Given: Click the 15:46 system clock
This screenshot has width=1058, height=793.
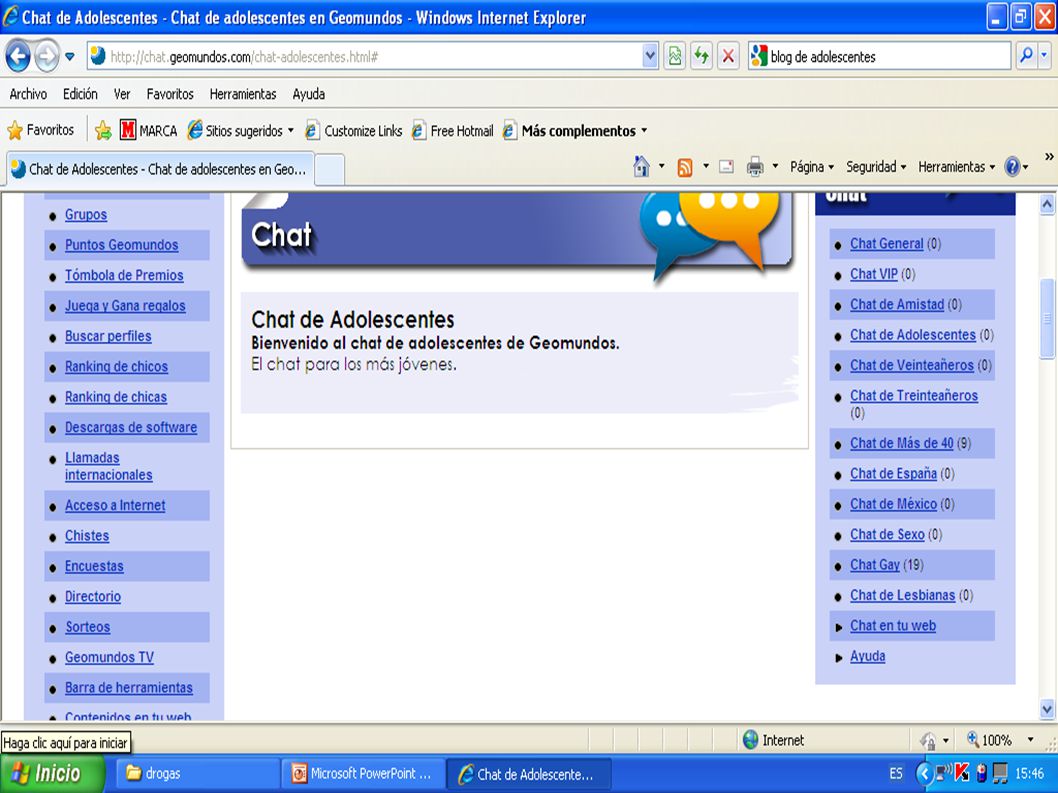Looking at the screenshot, I should 1030,773.
